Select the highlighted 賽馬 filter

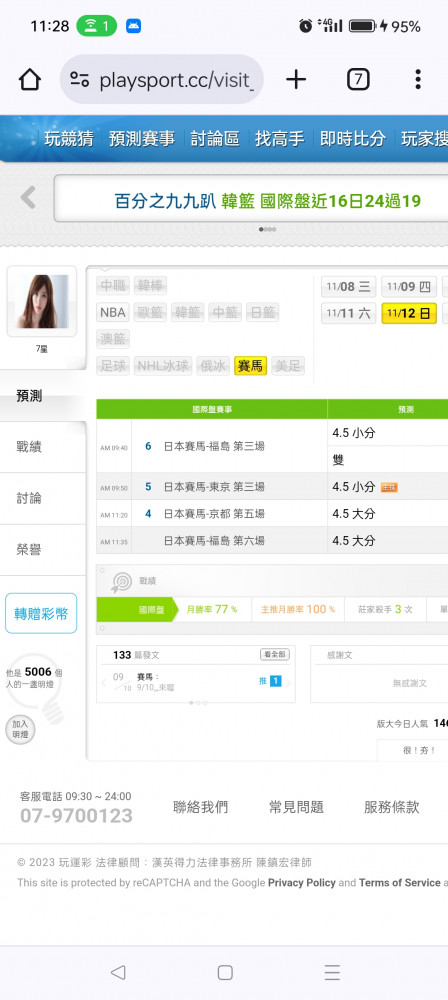[x=250, y=365]
